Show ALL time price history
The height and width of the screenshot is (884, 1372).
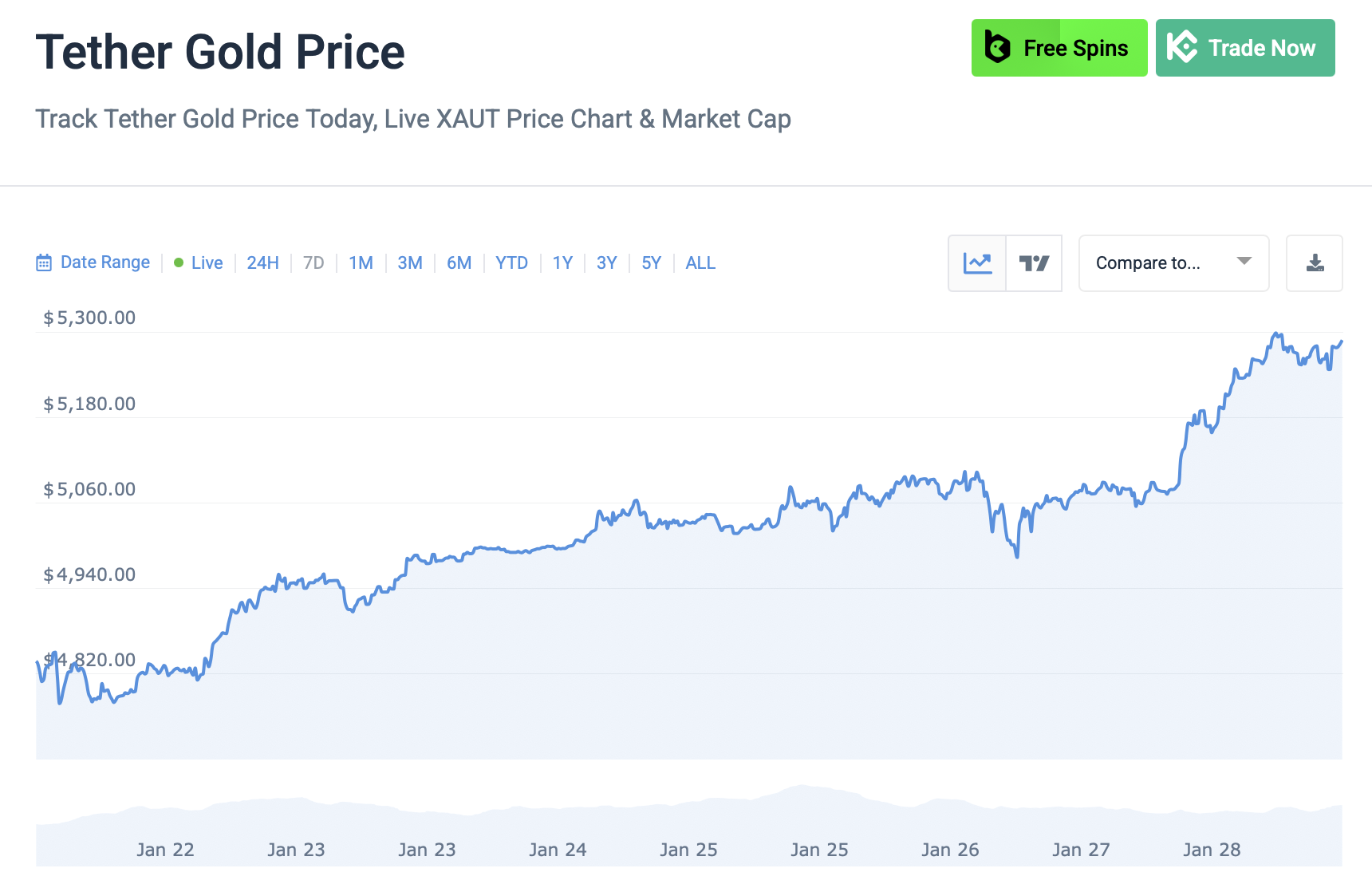[x=700, y=263]
